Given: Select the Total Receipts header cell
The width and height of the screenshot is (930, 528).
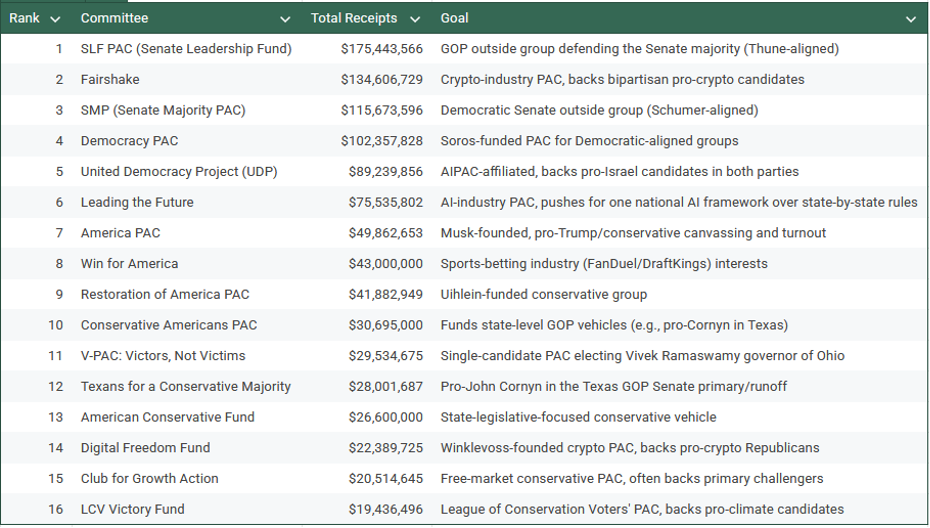Looking at the screenshot, I should [368, 18].
